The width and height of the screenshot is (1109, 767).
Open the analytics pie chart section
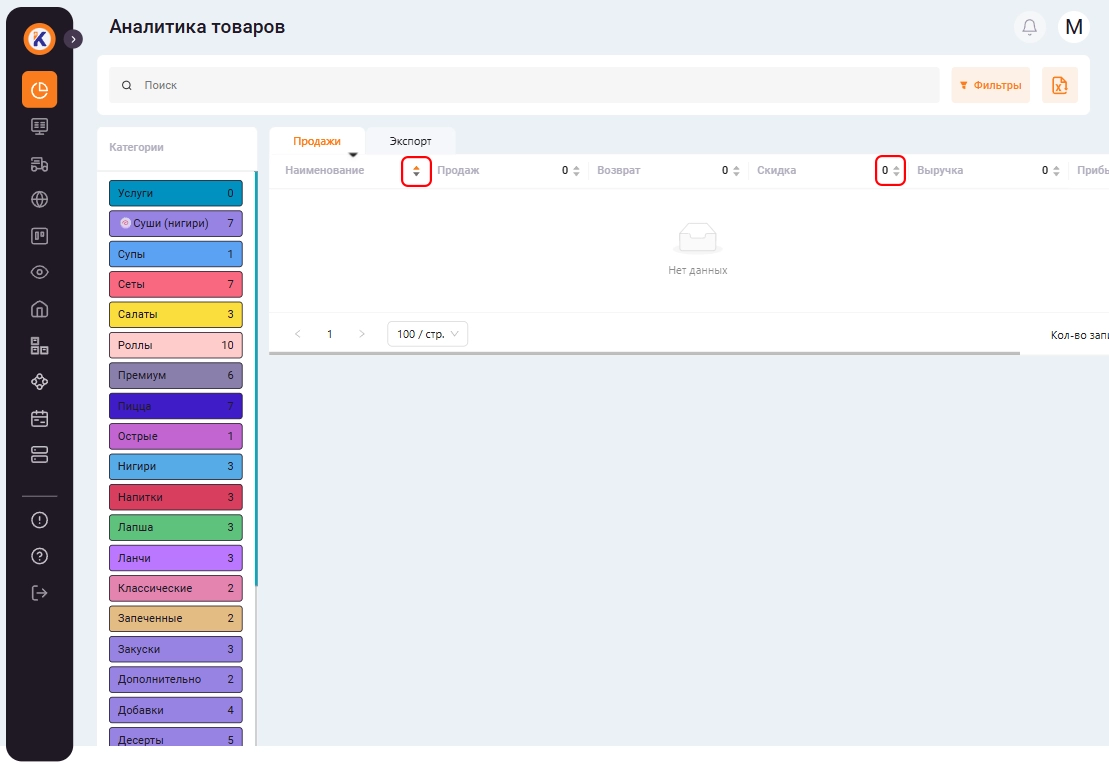(x=39, y=90)
